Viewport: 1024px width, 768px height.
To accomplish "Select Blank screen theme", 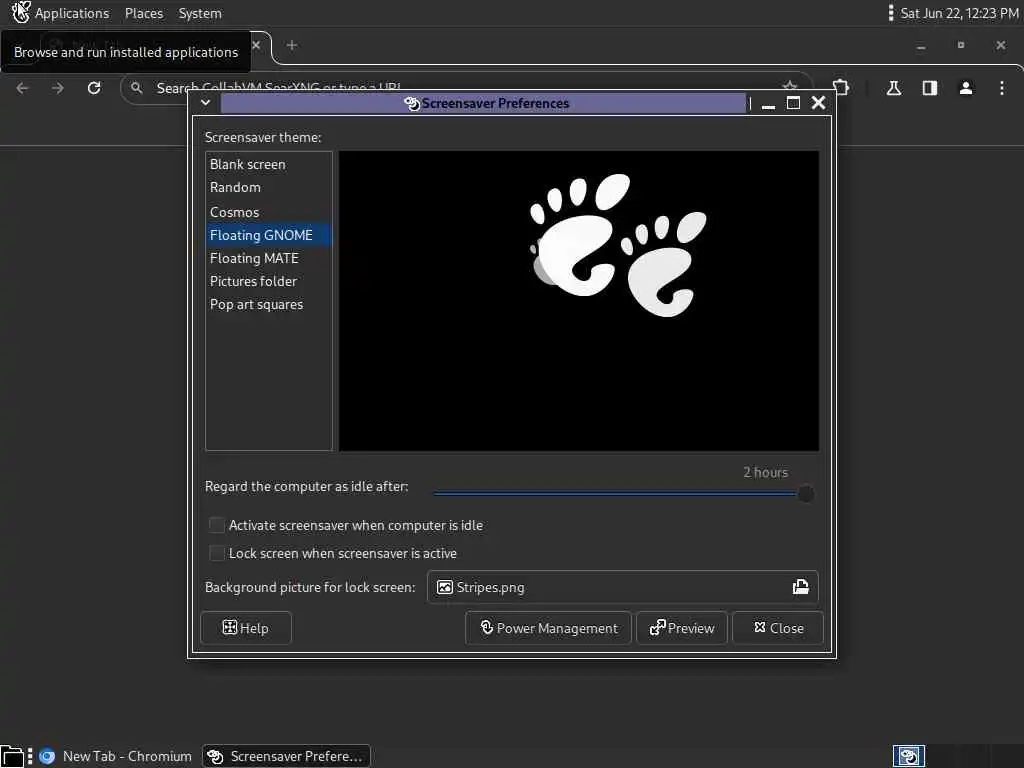I will pyautogui.click(x=268, y=165).
